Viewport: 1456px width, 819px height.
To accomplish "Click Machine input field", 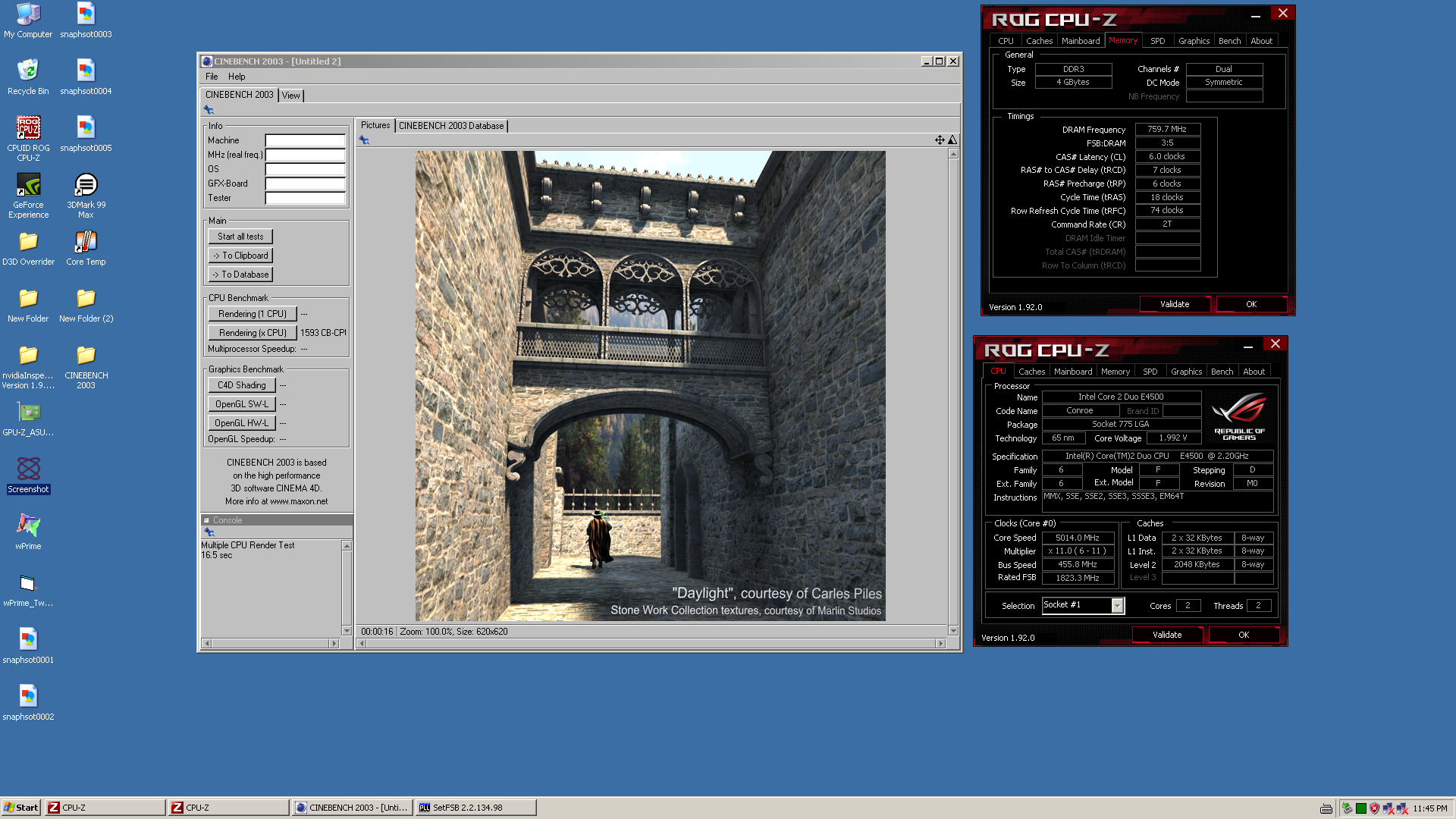I will (x=305, y=140).
